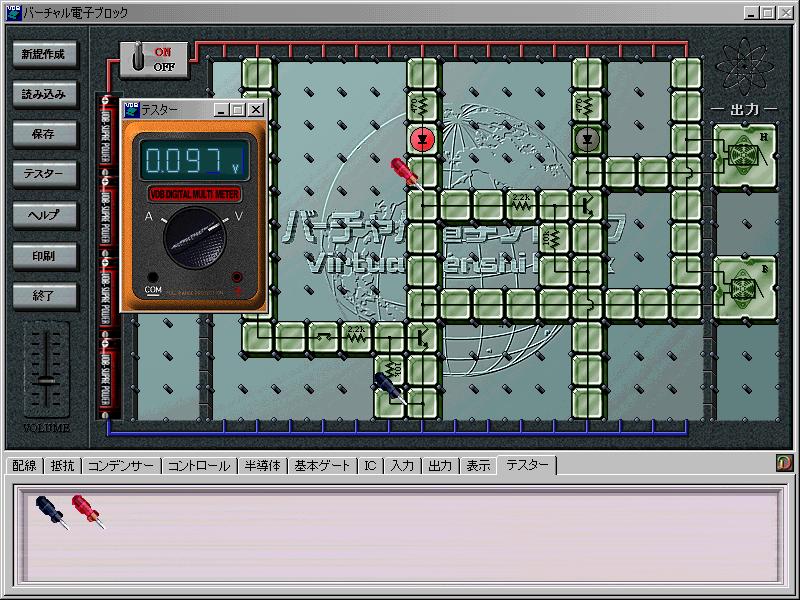Click 保存 (Save) button
800x600 pixels.
point(45,134)
